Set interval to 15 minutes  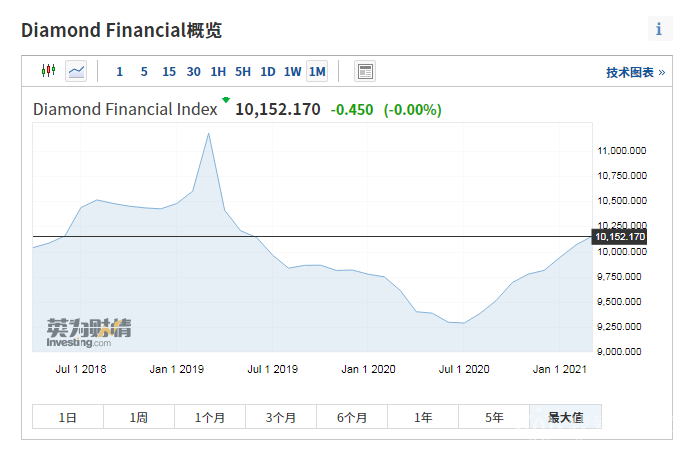point(169,71)
